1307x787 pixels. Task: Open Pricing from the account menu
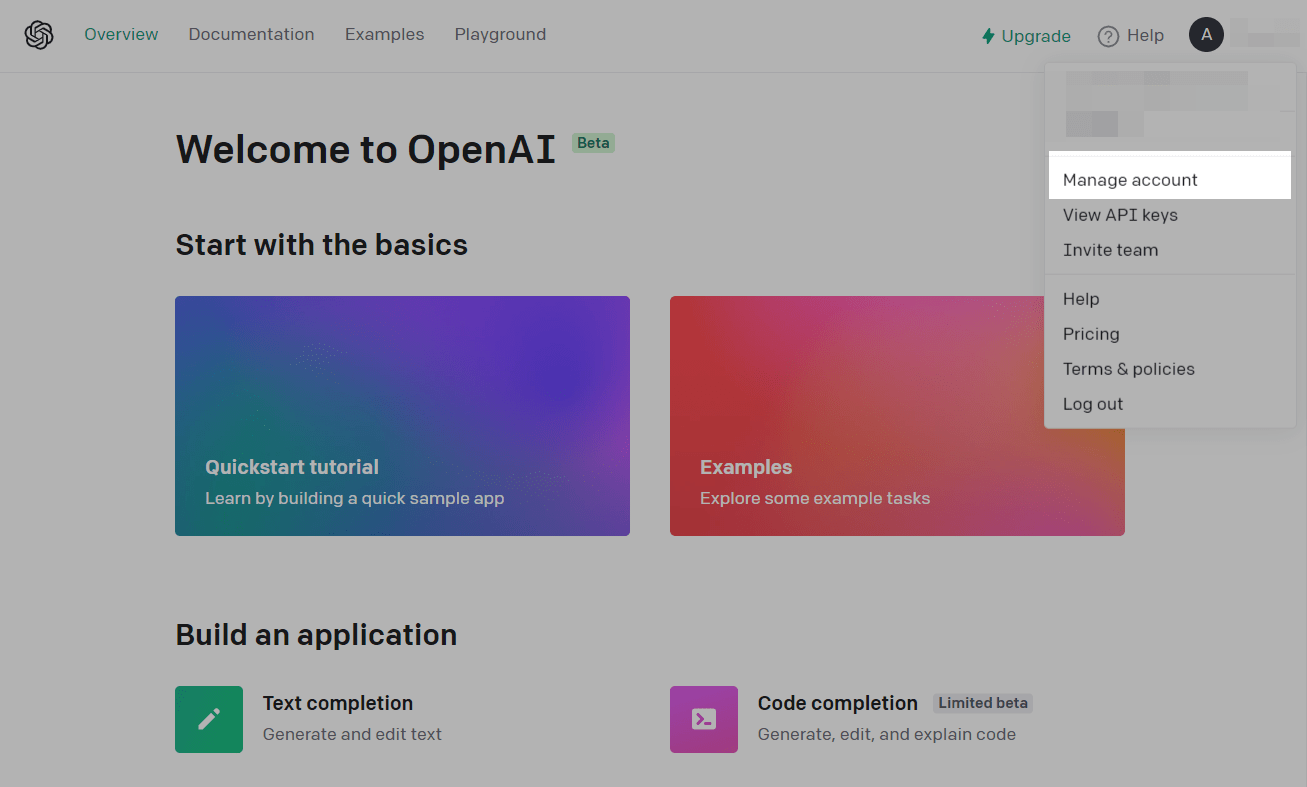1091,334
